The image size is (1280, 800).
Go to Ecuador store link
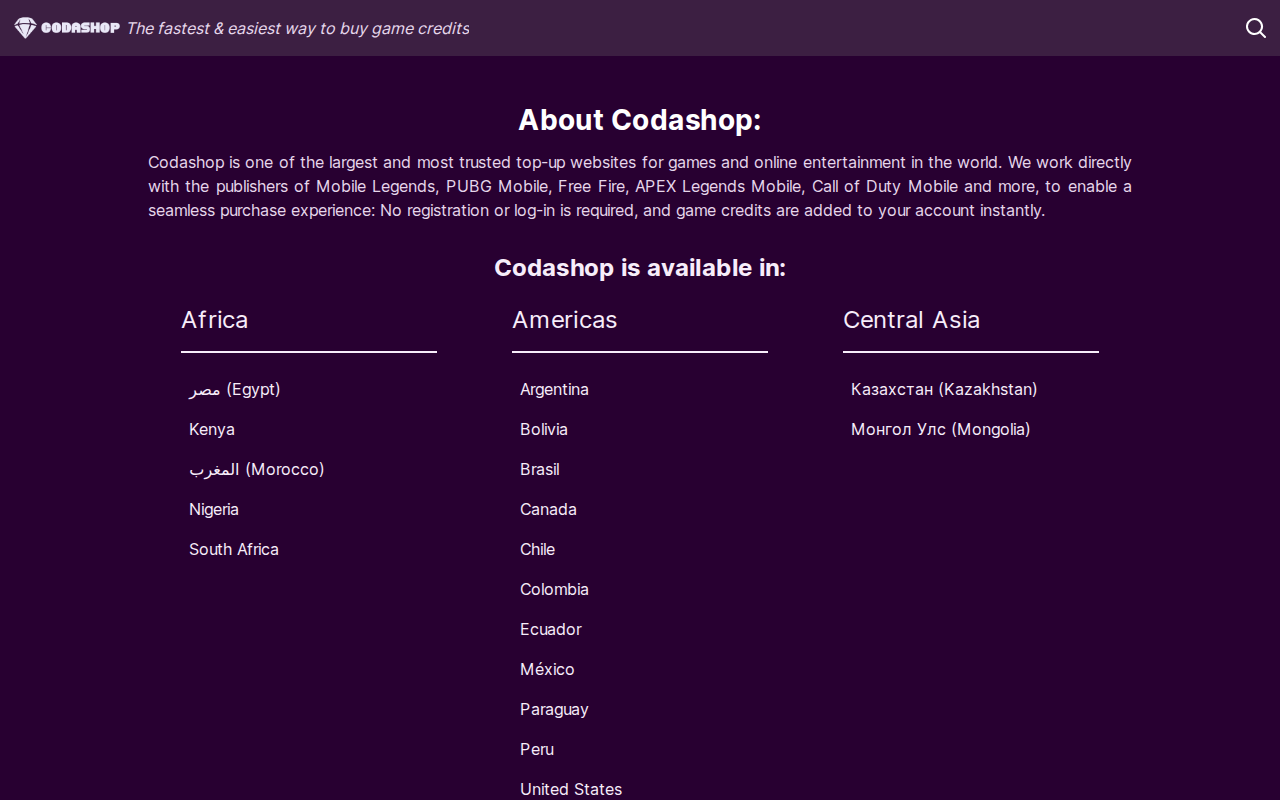(x=551, y=629)
